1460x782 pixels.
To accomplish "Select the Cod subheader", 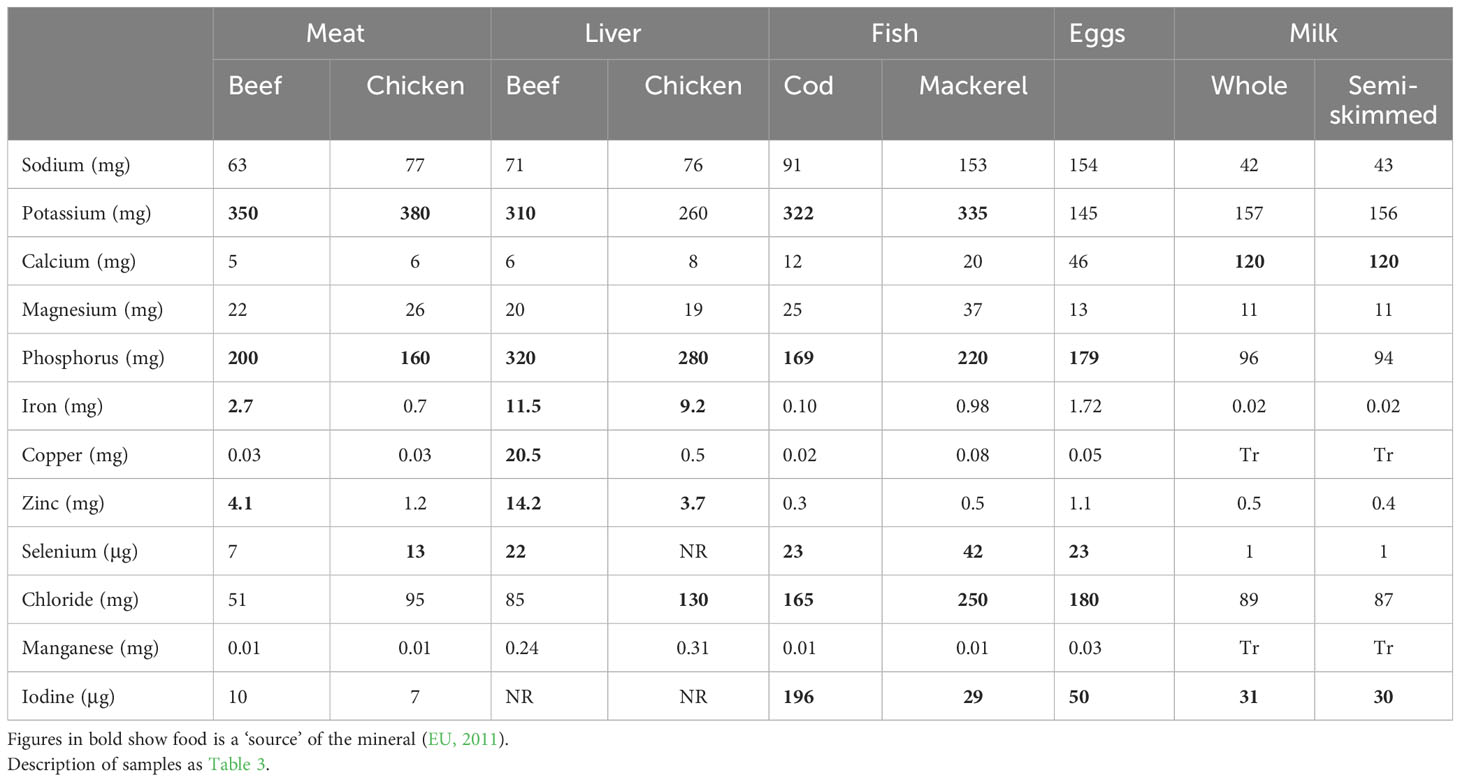I will [x=808, y=86].
